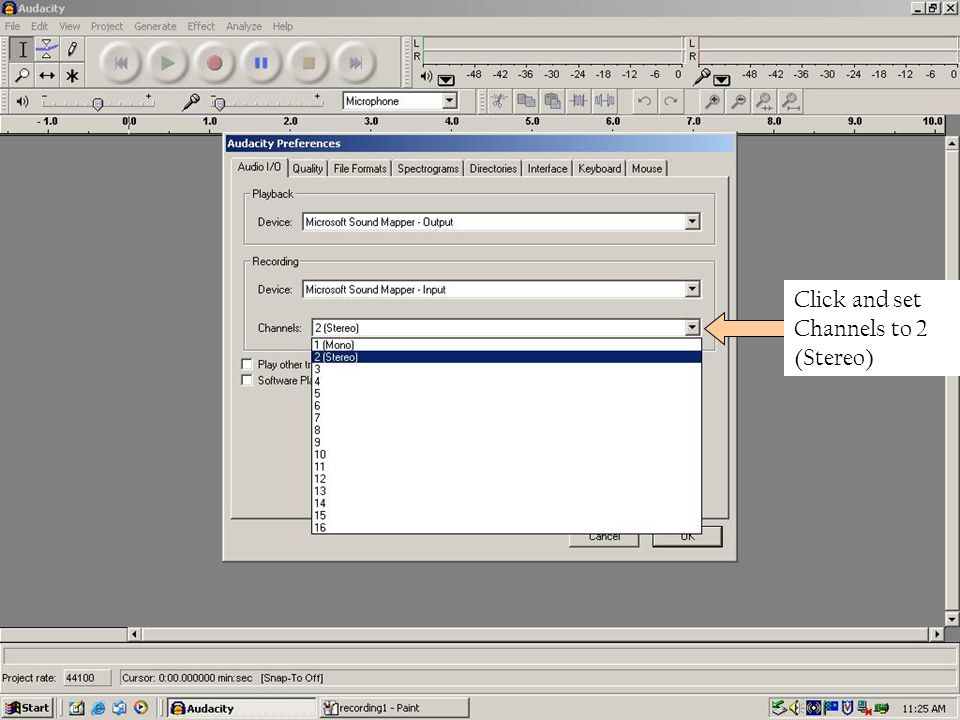Select the Time Shift tool
The image size is (960, 720).
coord(47,75)
